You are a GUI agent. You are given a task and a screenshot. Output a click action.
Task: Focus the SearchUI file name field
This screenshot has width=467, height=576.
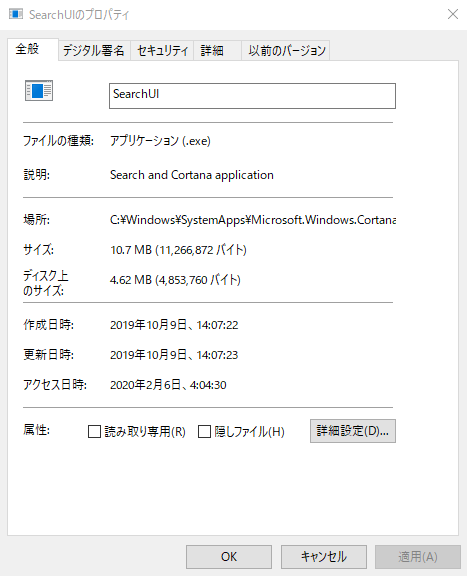252,96
